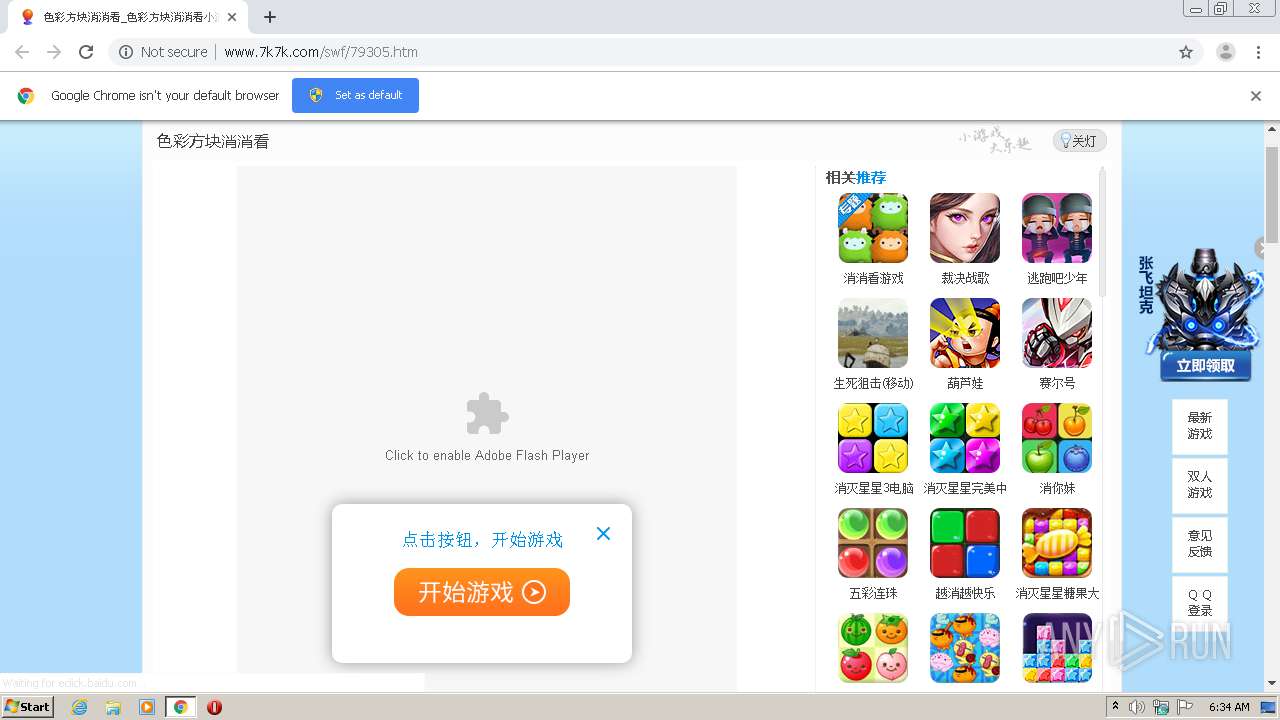Open a new tab with the plus button

click(270, 17)
